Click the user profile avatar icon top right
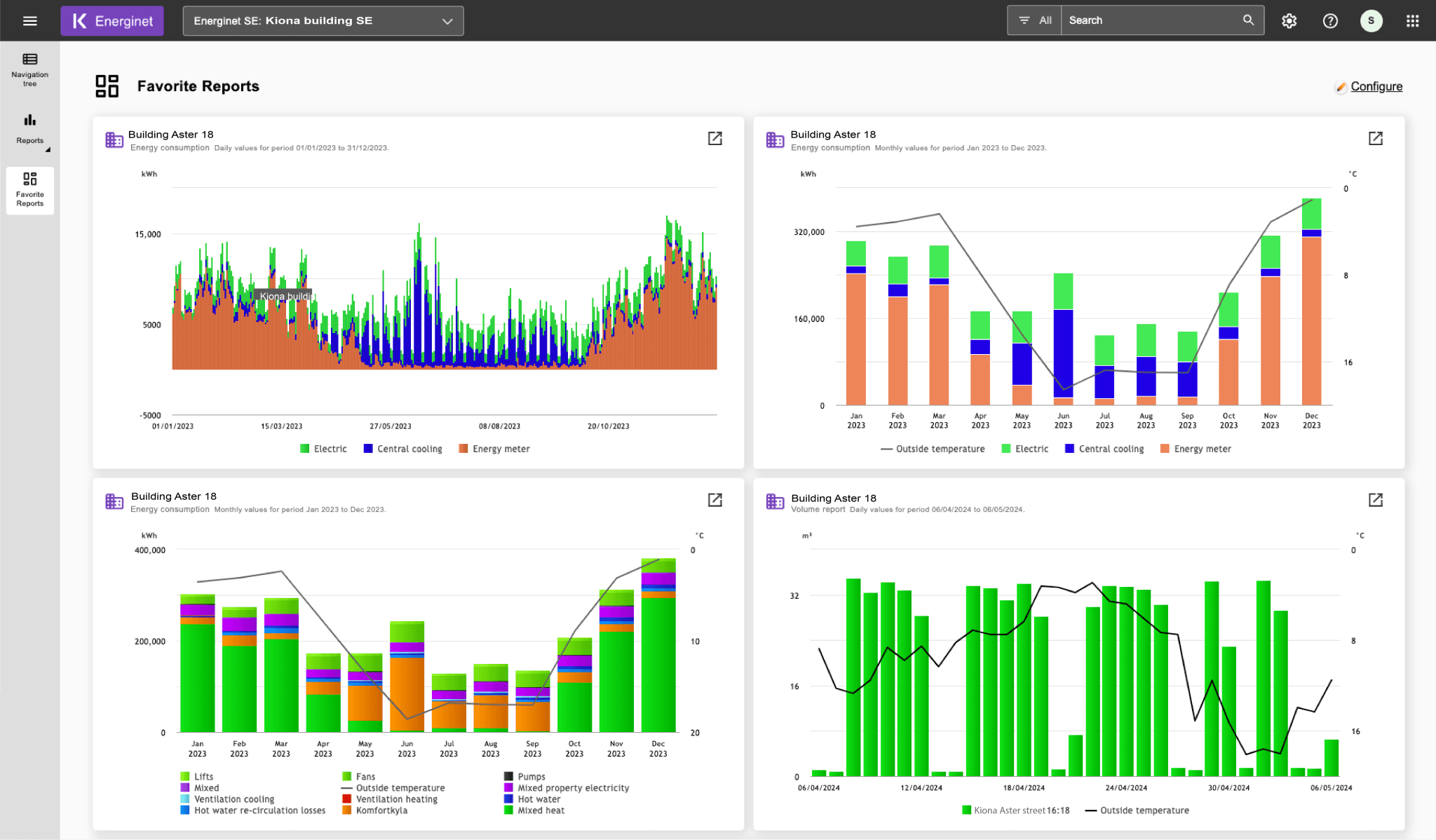The width and height of the screenshot is (1436, 840). click(1372, 19)
